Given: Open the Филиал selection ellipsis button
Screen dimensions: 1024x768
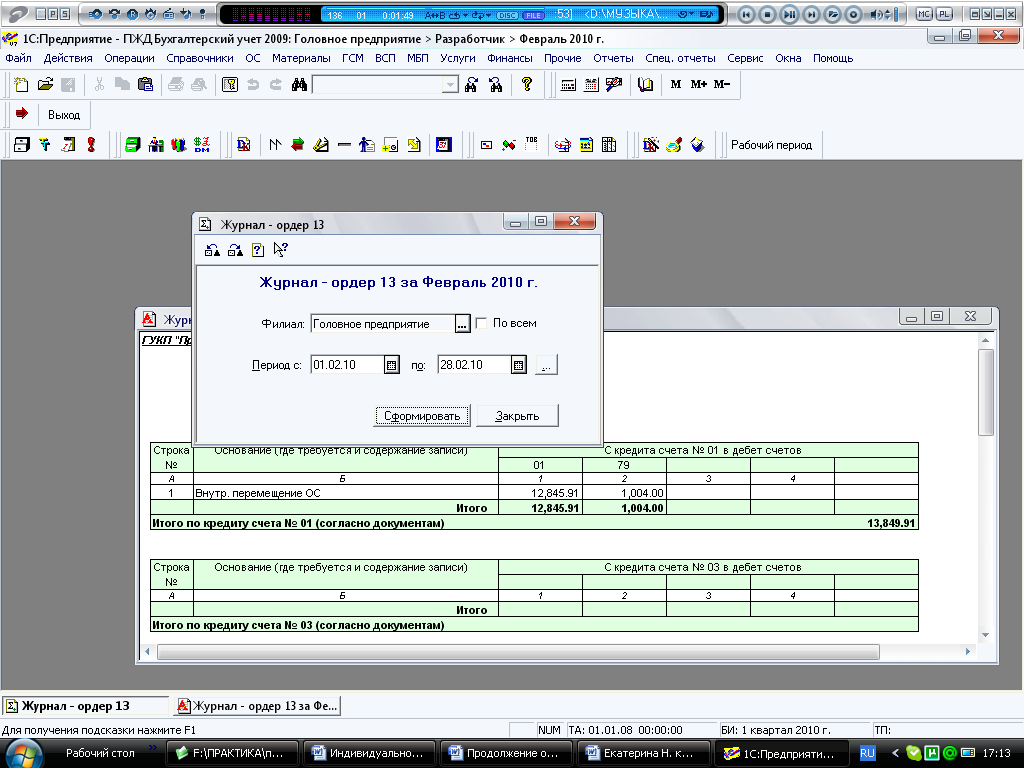Looking at the screenshot, I should pyautogui.click(x=462, y=324).
